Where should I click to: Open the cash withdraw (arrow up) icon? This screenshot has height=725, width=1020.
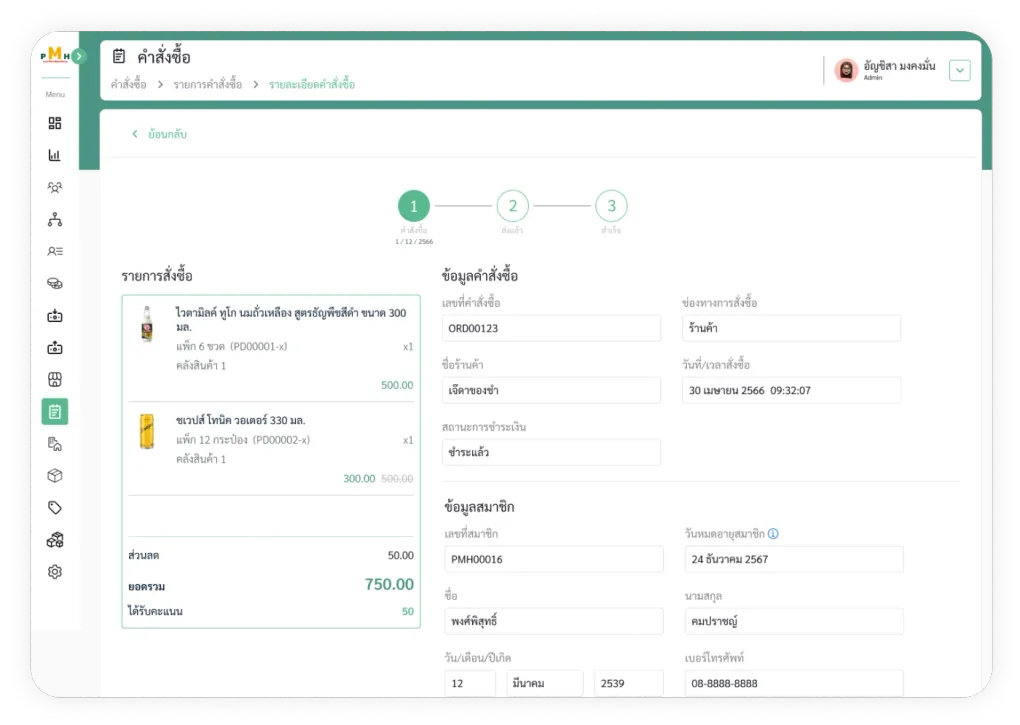tap(55, 347)
